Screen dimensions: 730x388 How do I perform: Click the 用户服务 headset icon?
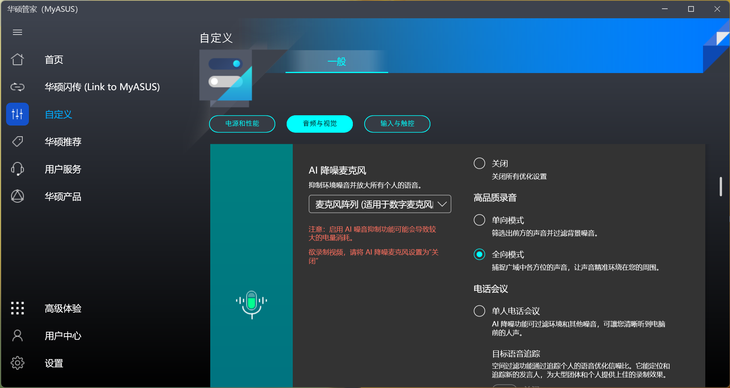(17, 169)
